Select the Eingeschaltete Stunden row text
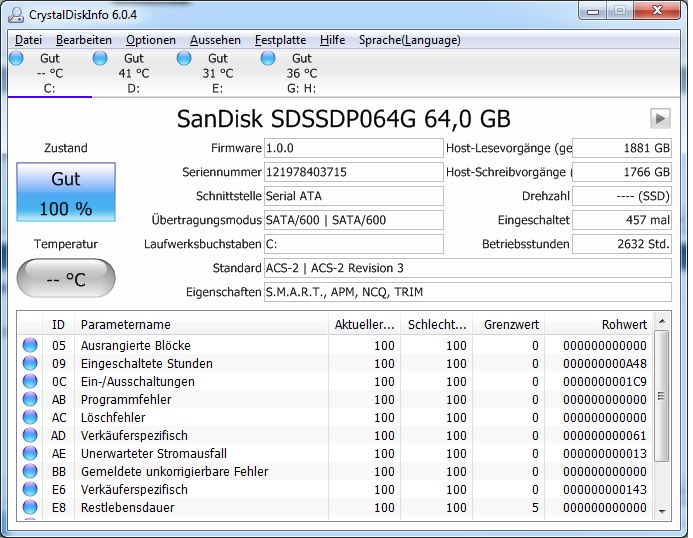 click(x=146, y=363)
